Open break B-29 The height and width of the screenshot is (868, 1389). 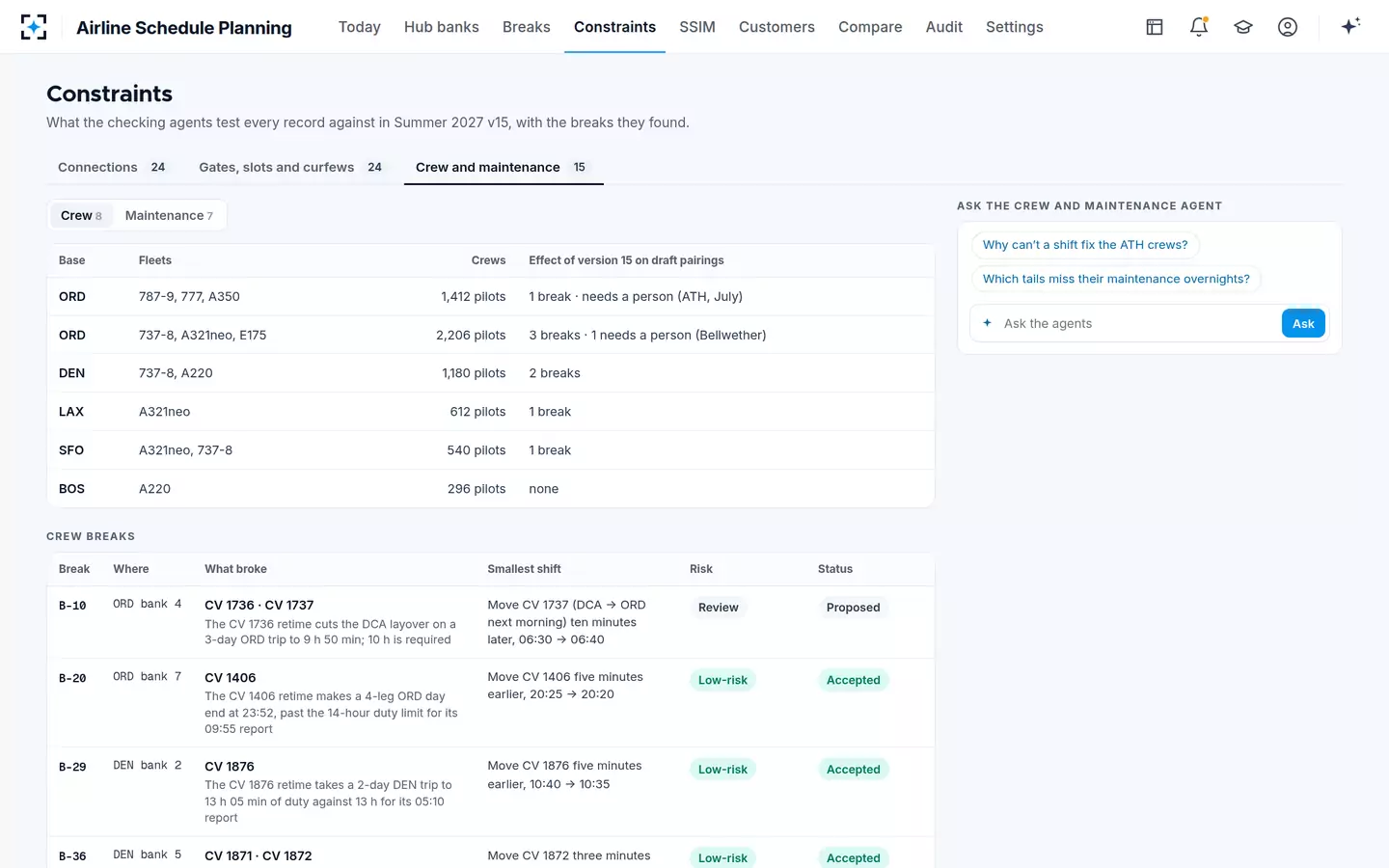pyautogui.click(x=490, y=792)
